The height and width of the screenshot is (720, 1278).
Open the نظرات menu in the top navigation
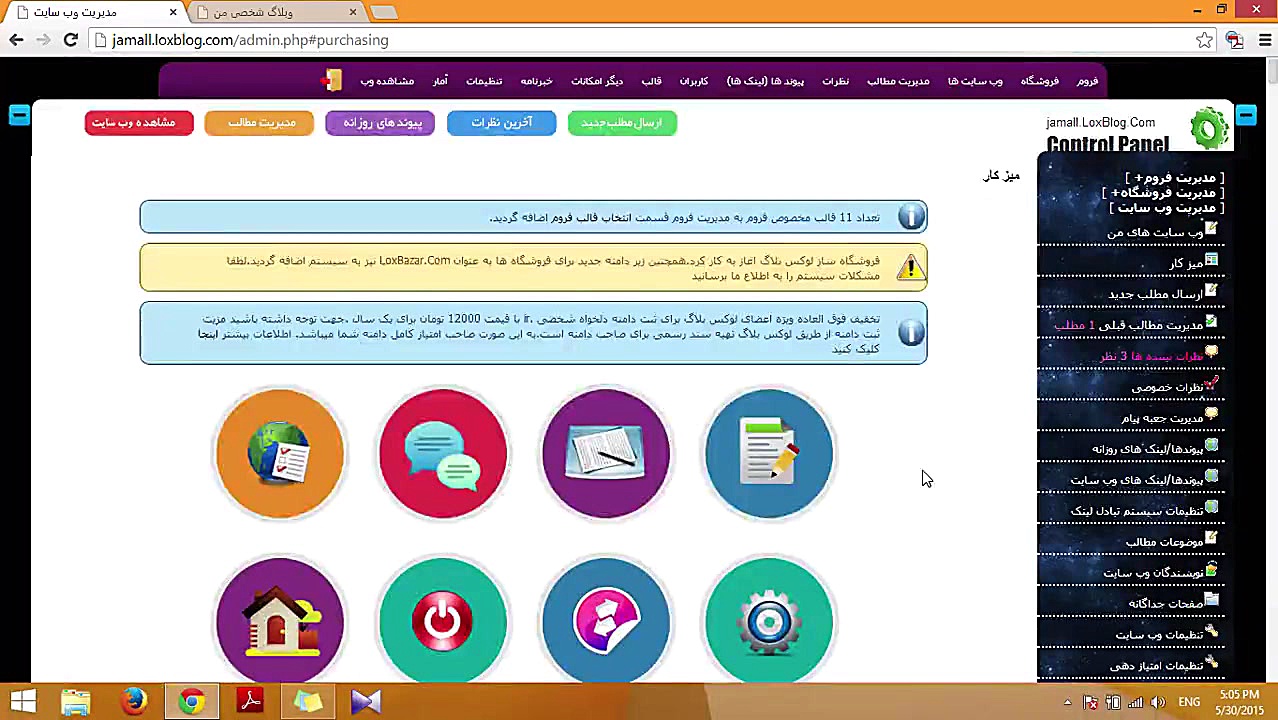pos(835,81)
